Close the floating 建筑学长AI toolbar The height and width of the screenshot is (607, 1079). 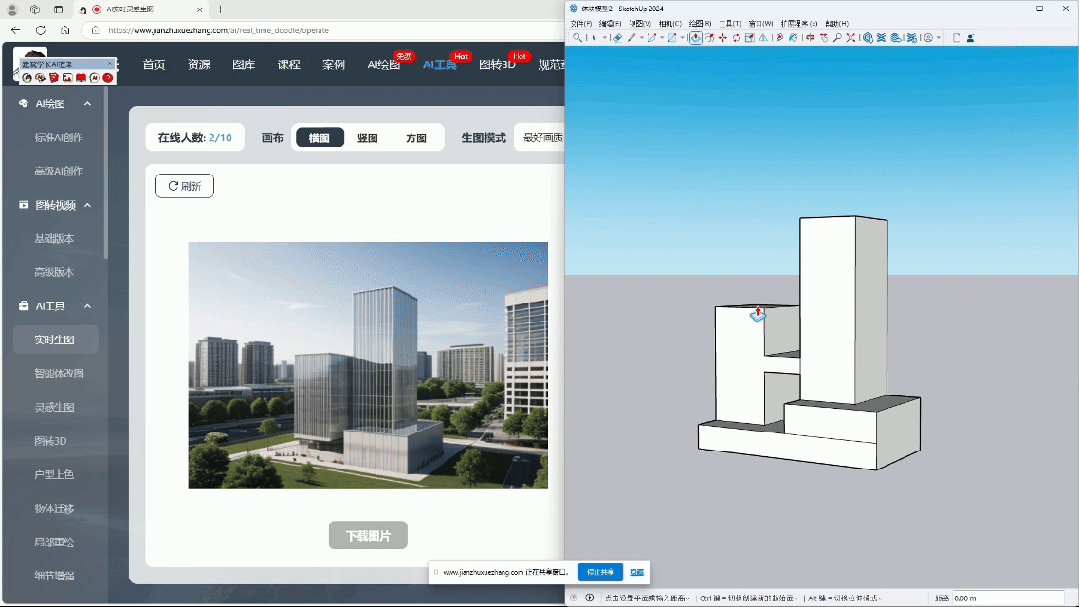click(x=109, y=64)
